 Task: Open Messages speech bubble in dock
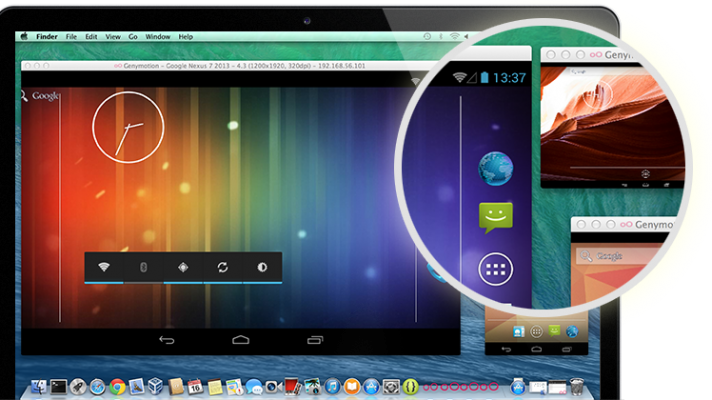click(254, 387)
